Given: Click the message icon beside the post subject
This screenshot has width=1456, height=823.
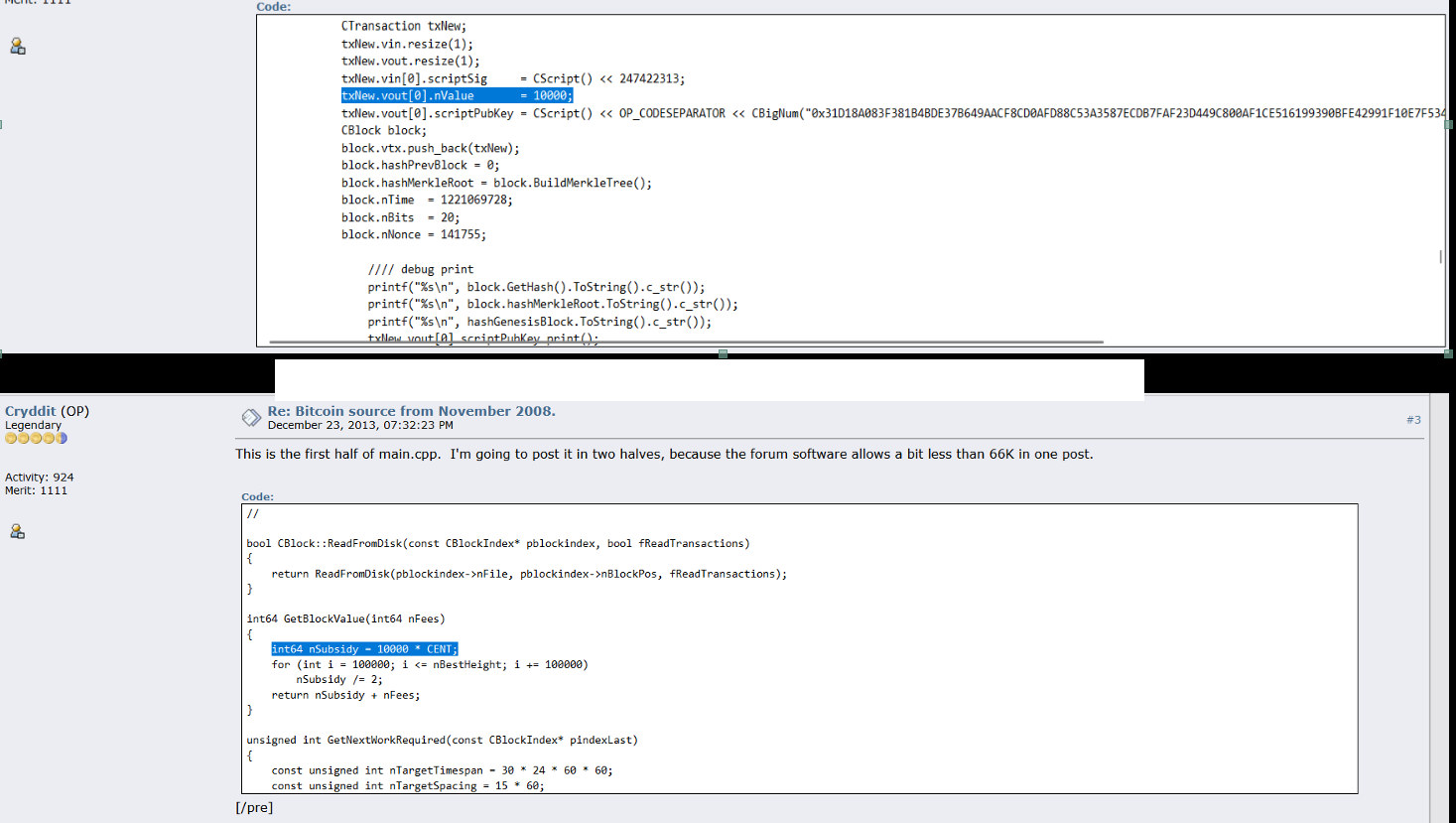Looking at the screenshot, I should pyautogui.click(x=251, y=418).
